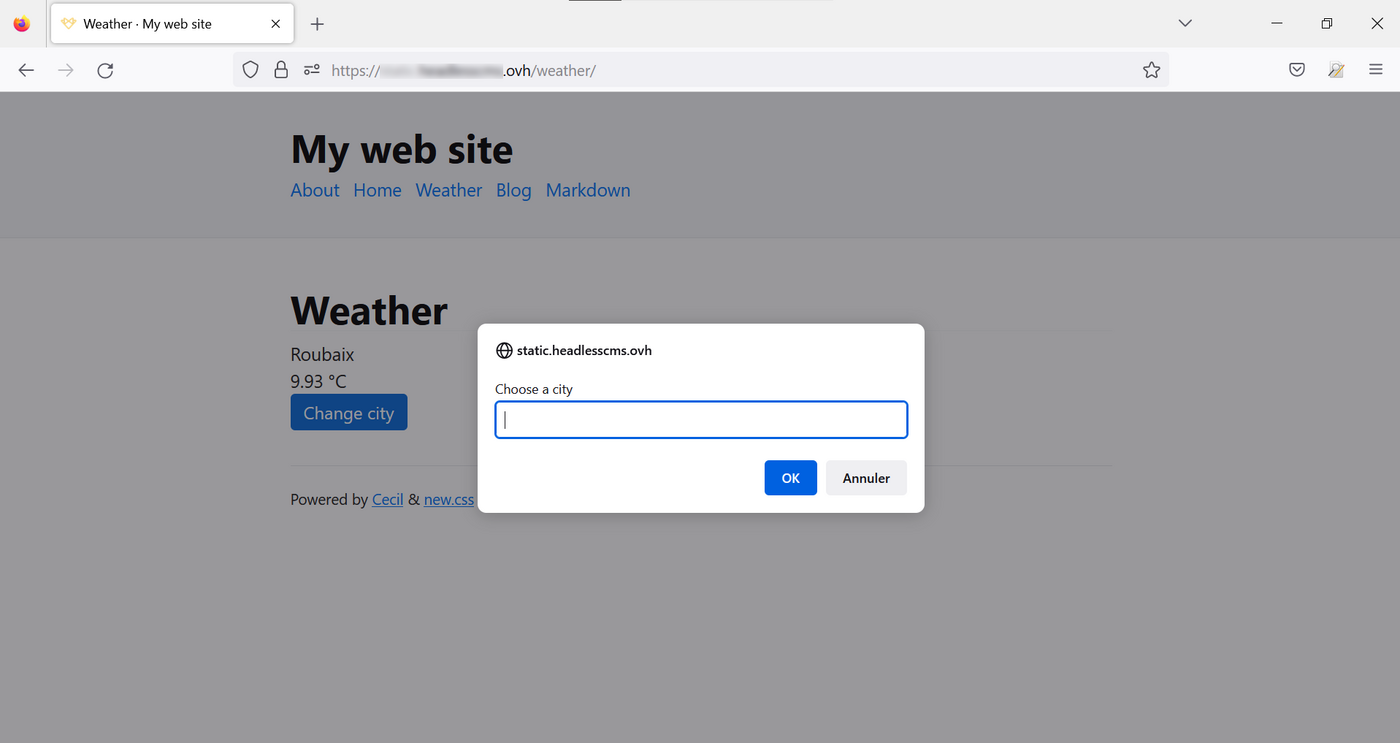Viewport: 1400px width, 743px height.
Task: Click the Change city button
Action: pos(348,413)
